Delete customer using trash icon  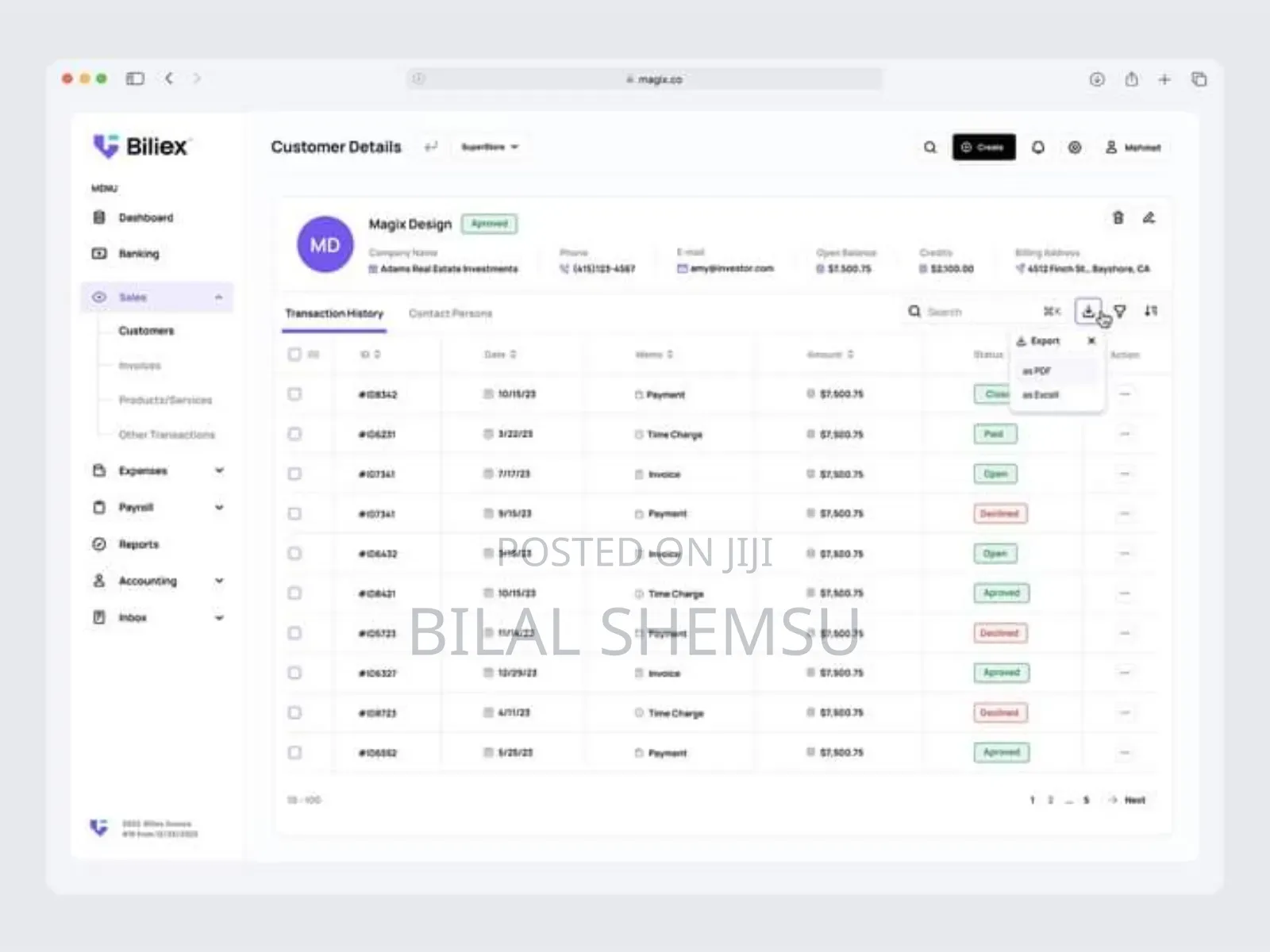tap(1118, 218)
